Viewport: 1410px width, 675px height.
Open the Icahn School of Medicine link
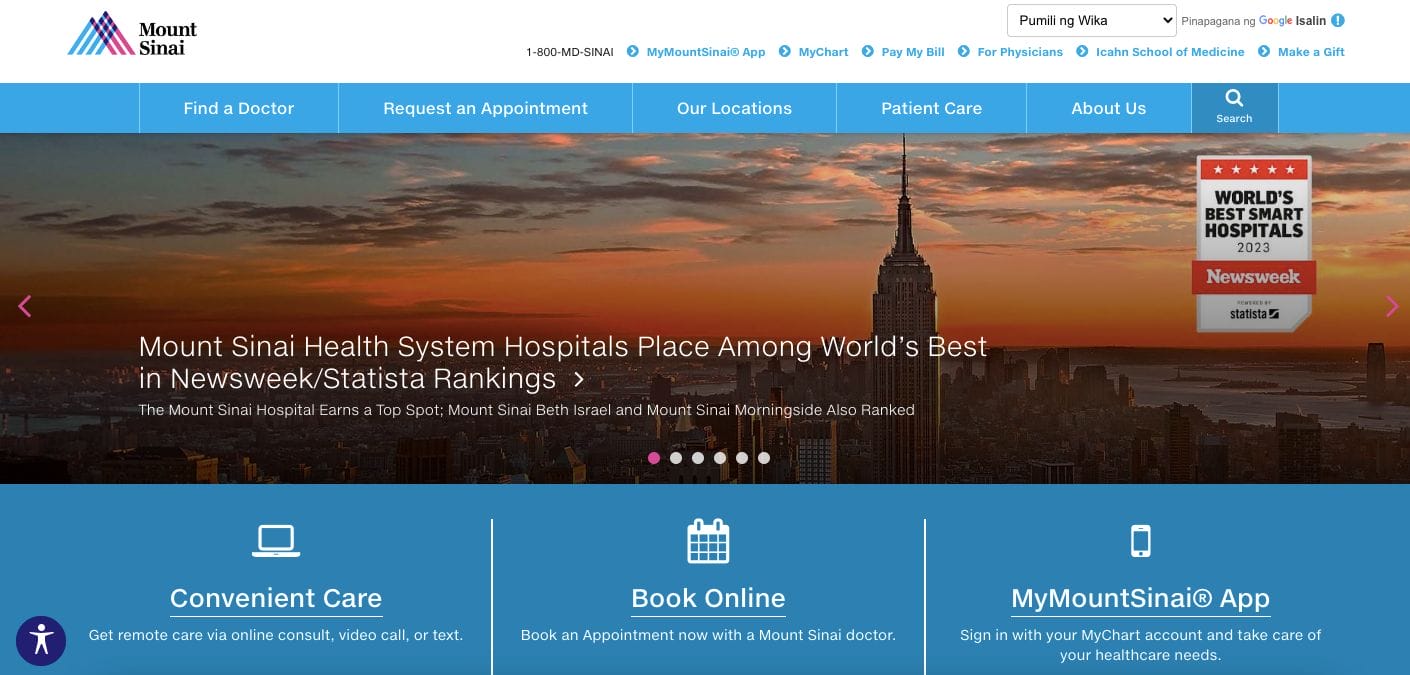(x=1170, y=52)
